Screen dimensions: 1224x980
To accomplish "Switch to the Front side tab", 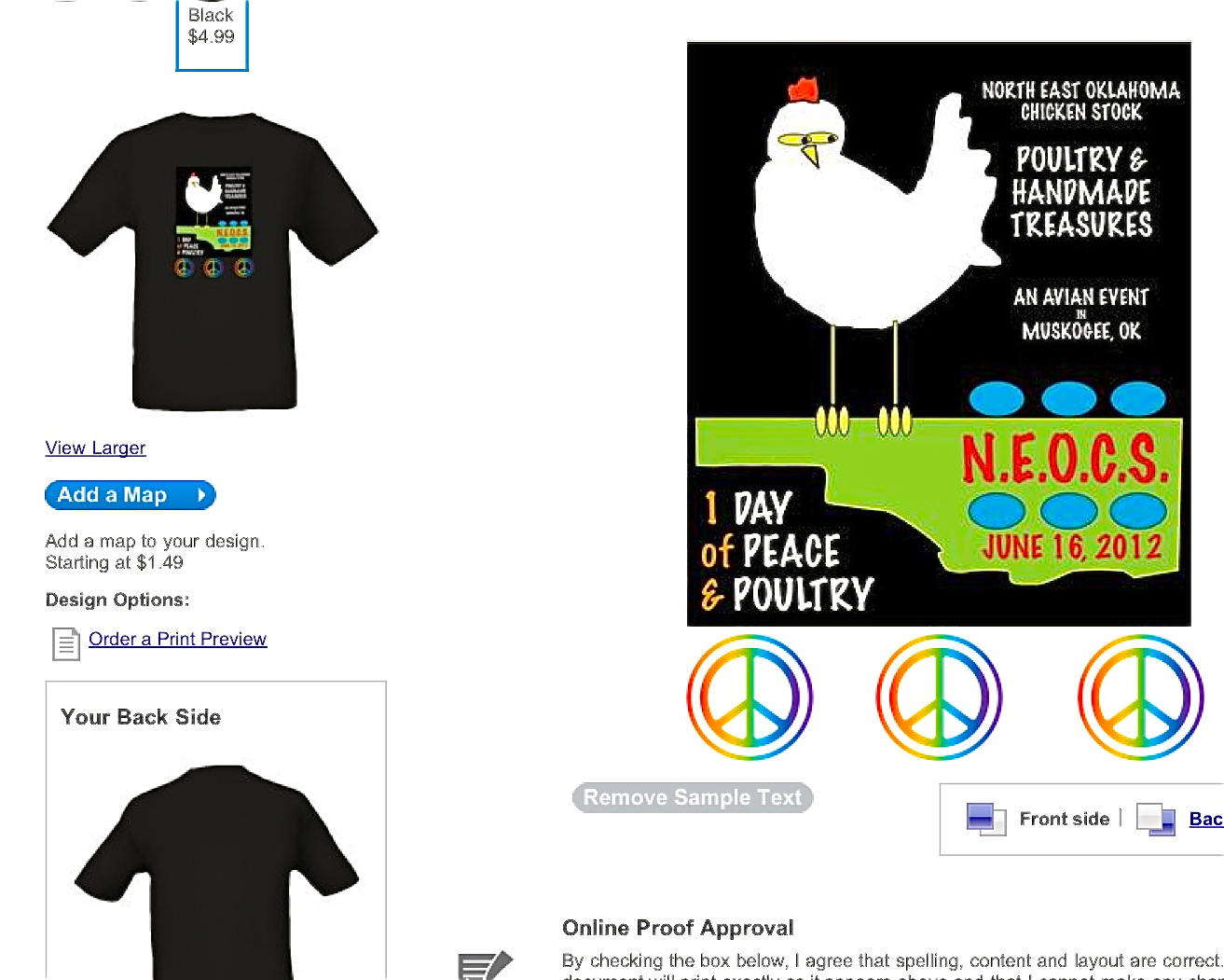I will coord(1064,819).
